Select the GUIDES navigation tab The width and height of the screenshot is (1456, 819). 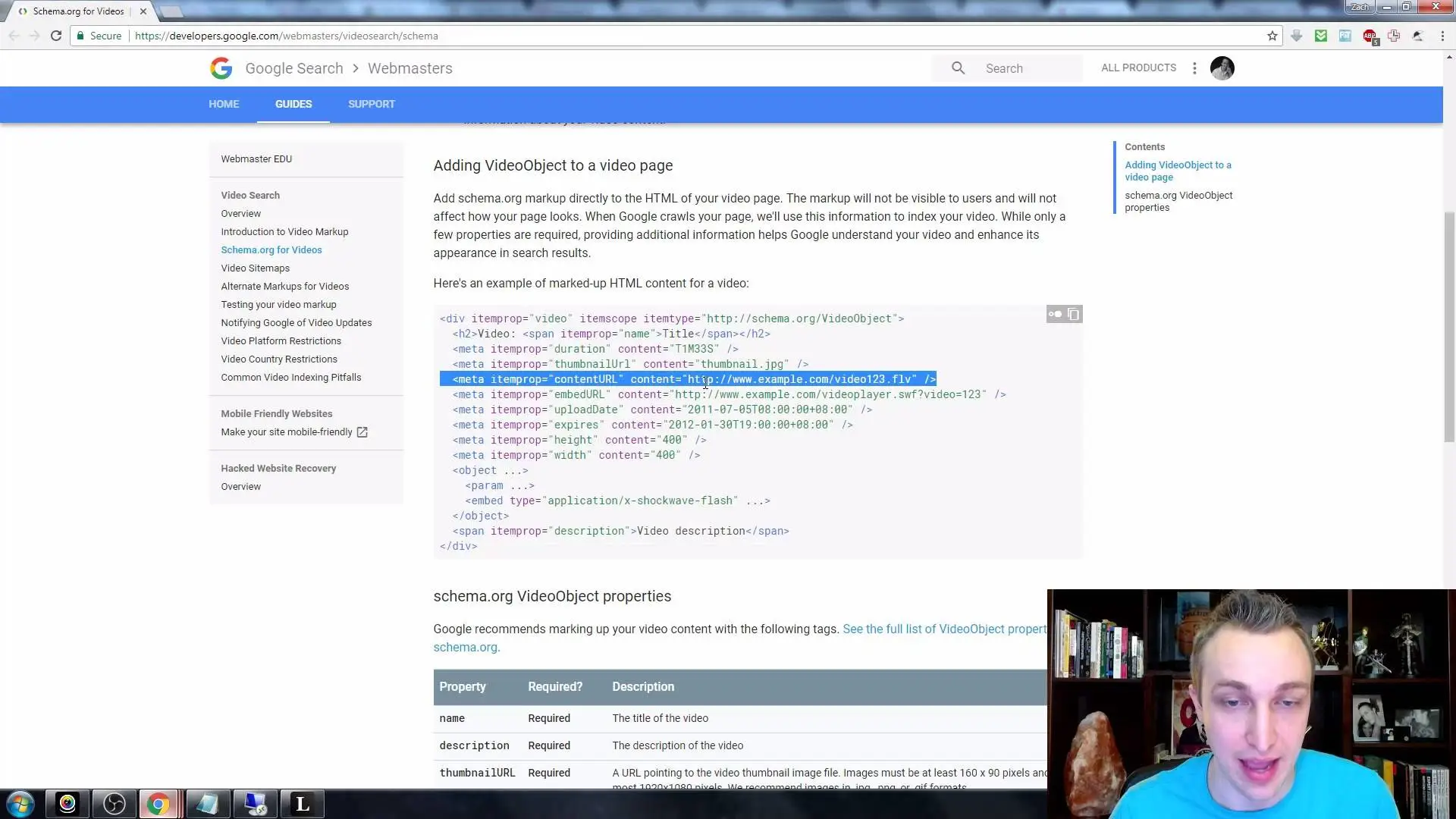(x=293, y=105)
